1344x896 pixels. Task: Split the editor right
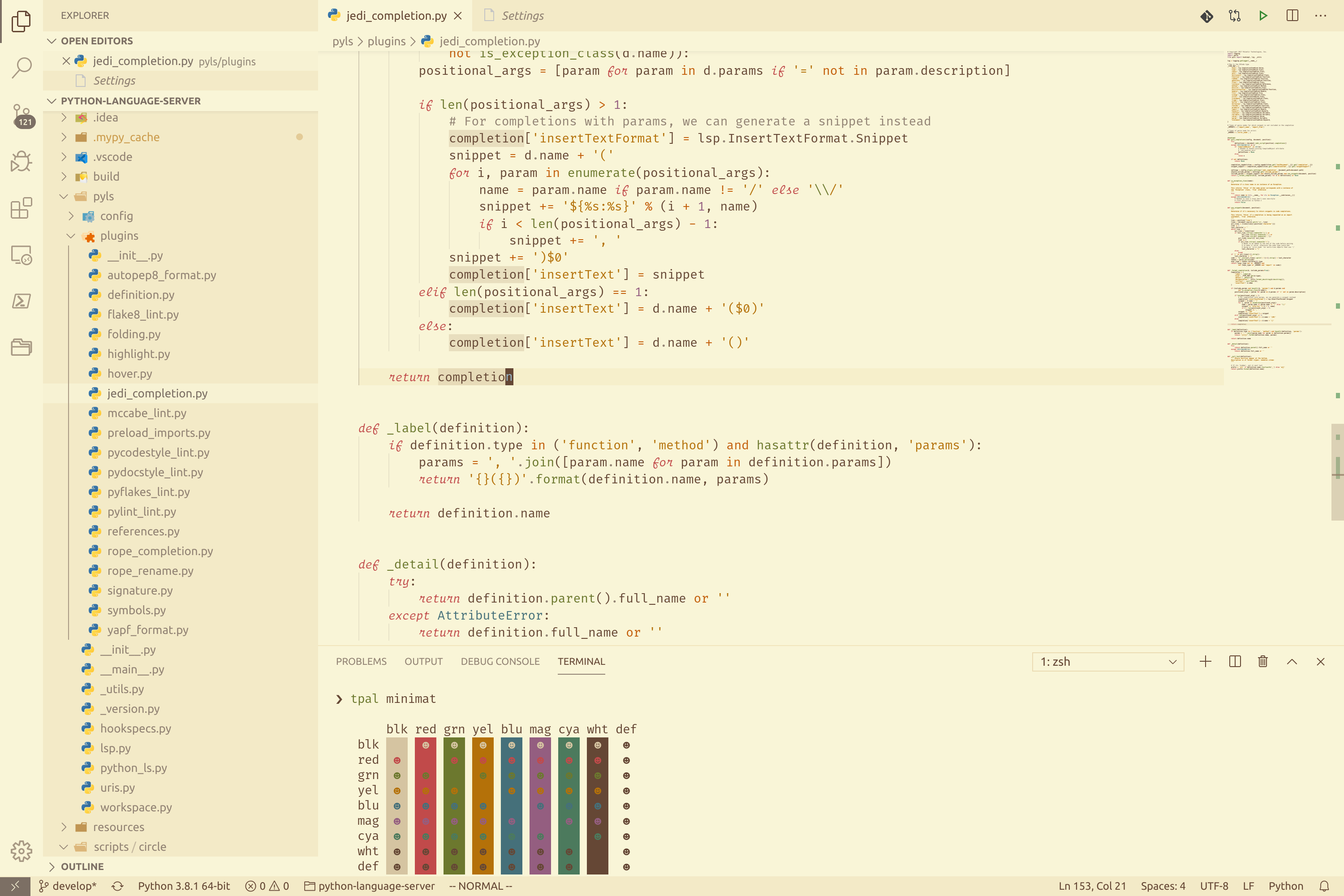pos(1292,15)
